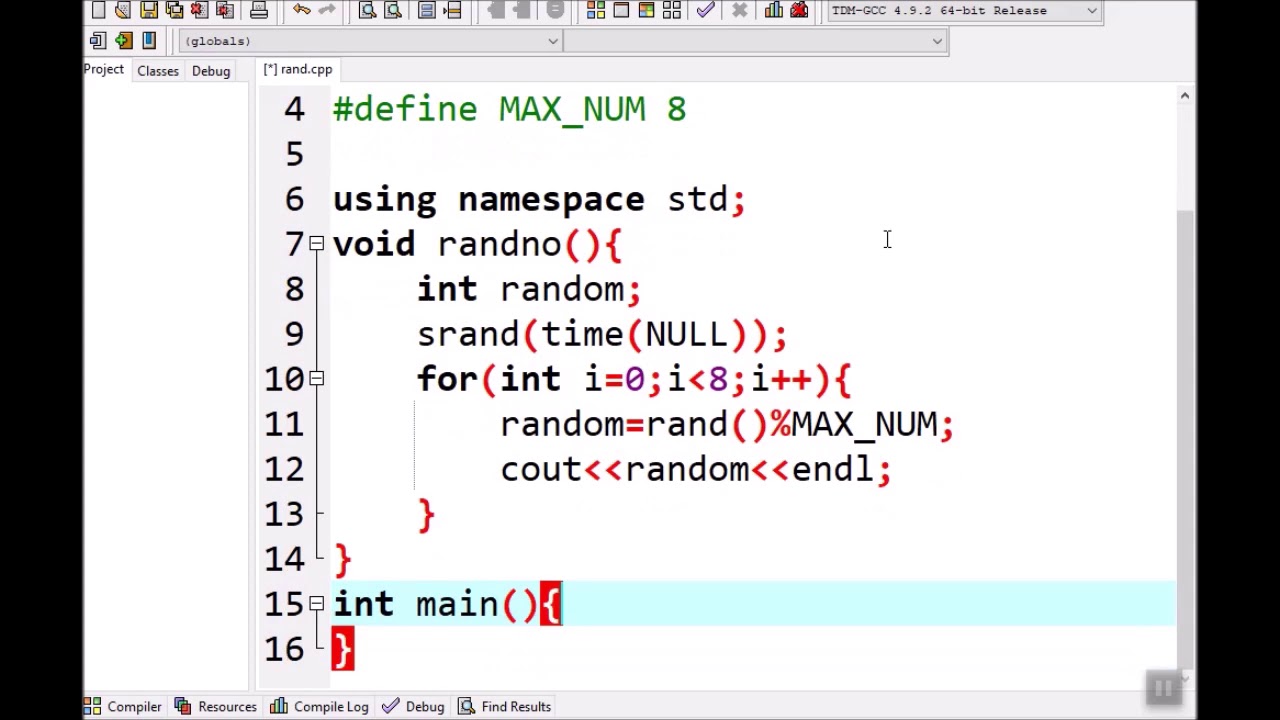The height and width of the screenshot is (720, 1280).
Task: Click 'using namespace std;' on line 6
Action: tap(539, 199)
